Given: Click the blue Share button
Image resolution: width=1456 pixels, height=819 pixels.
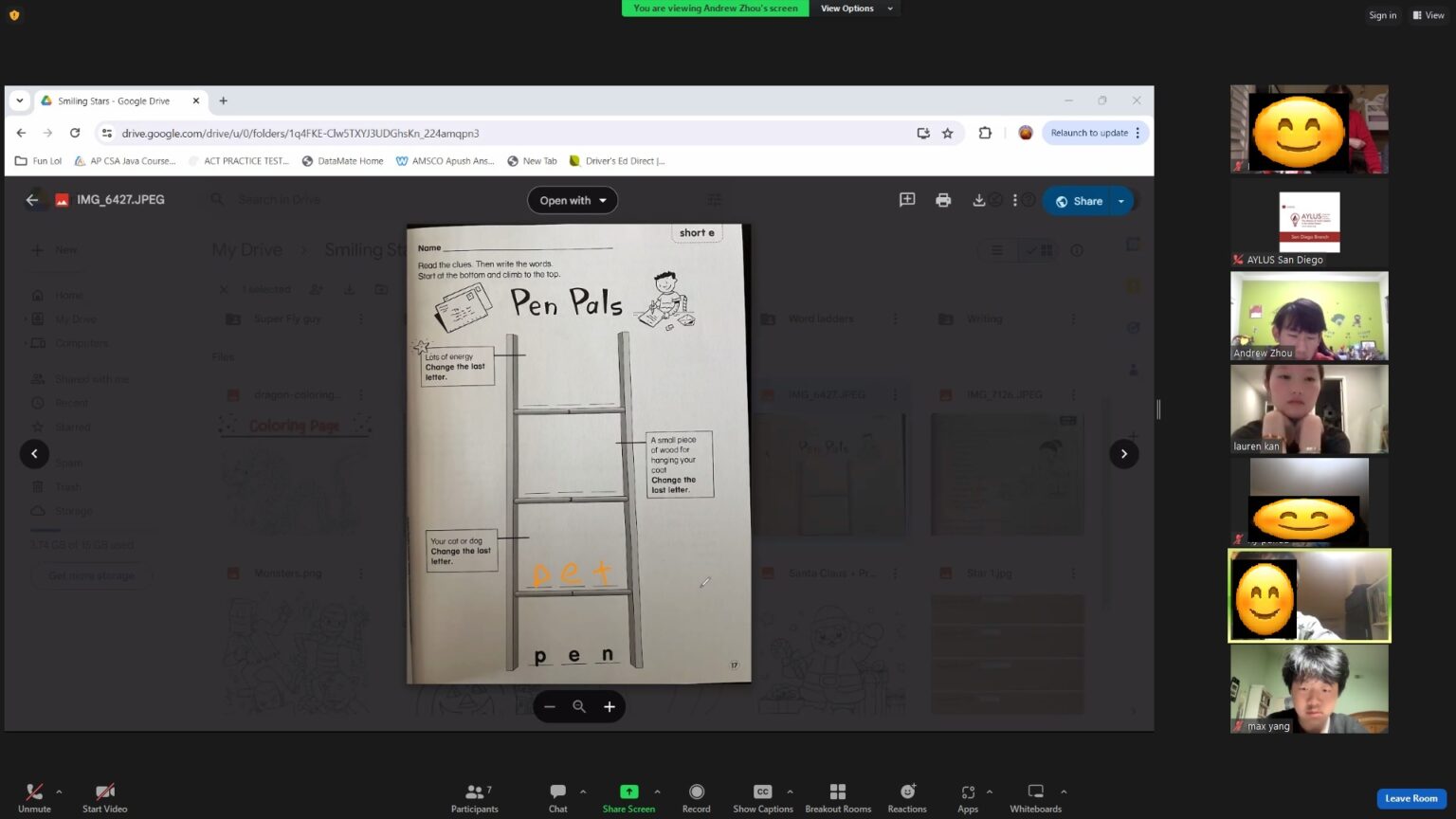Looking at the screenshot, I should pyautogui.click(x=1079, y=201).
